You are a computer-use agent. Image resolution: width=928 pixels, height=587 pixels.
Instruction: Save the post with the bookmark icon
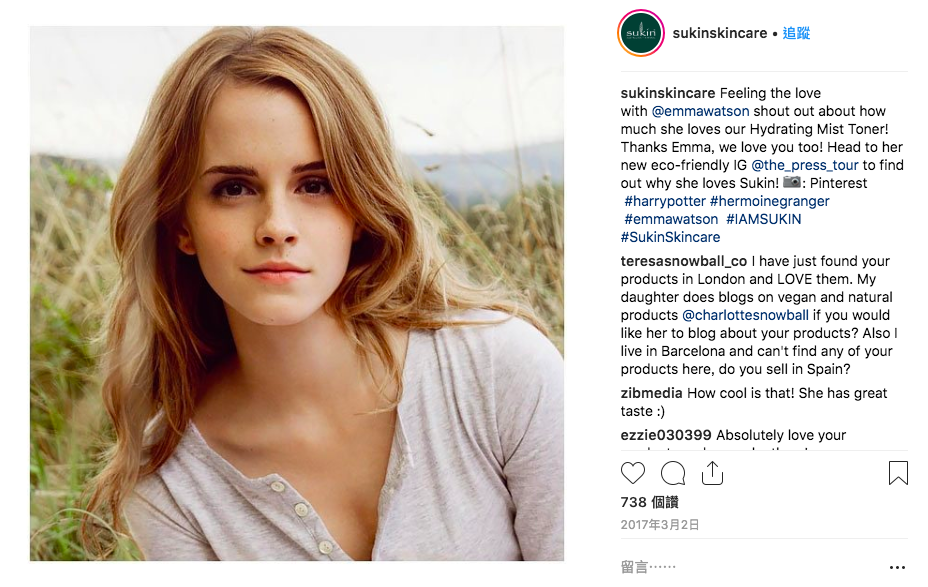(898, 473)
